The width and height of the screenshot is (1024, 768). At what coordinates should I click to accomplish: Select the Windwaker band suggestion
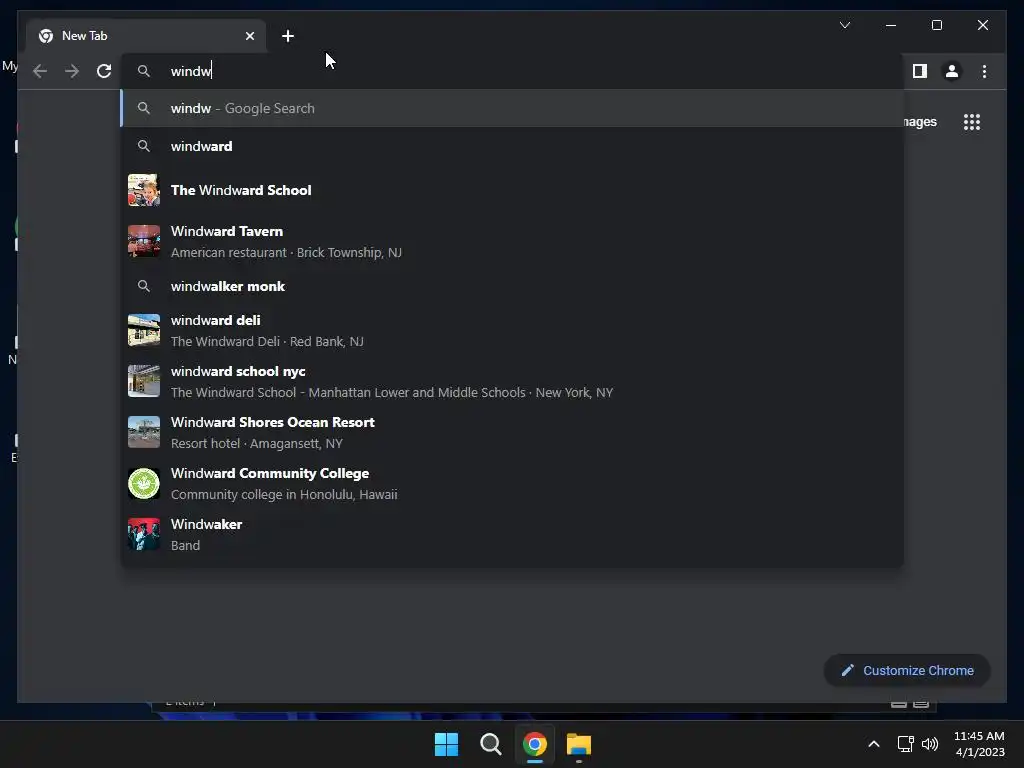pos(513,534)
